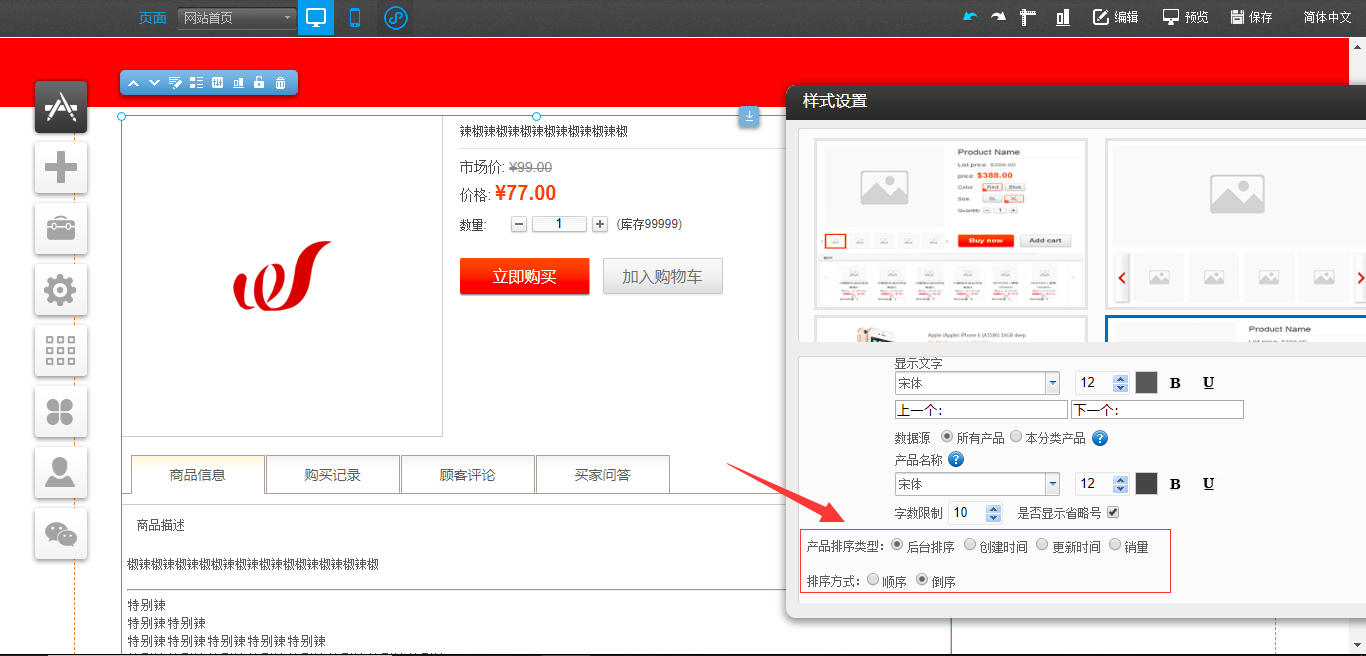The image size is (1366, 656).
Task: Click the gear settings icon in left sidebar
Action: click(x=61, y=291)
